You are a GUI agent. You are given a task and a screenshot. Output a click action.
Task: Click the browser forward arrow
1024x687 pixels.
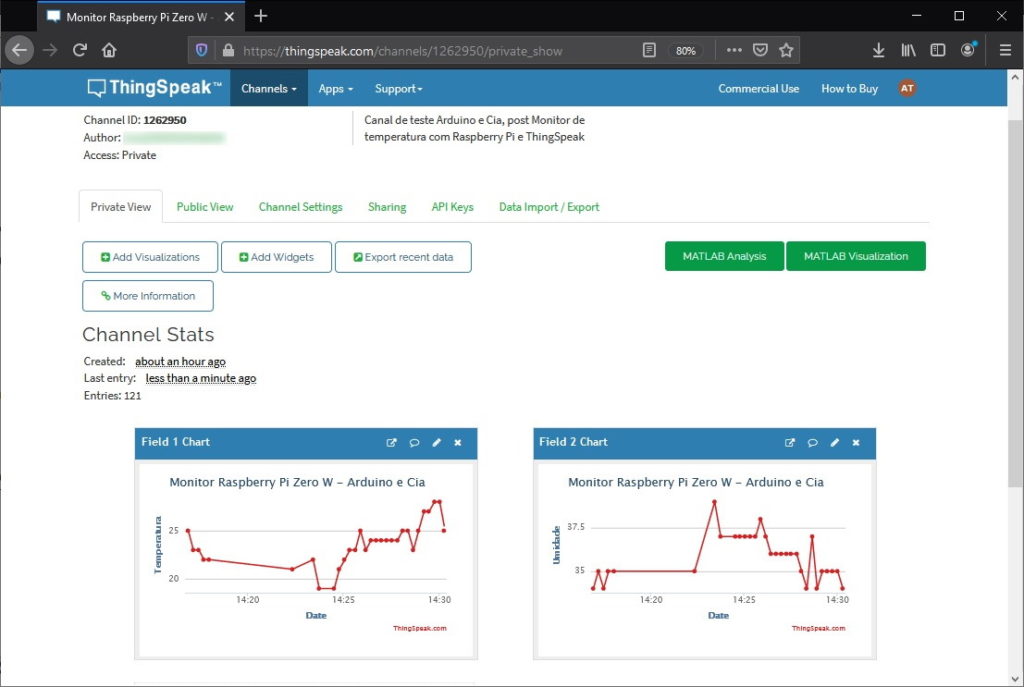[50, 50]
